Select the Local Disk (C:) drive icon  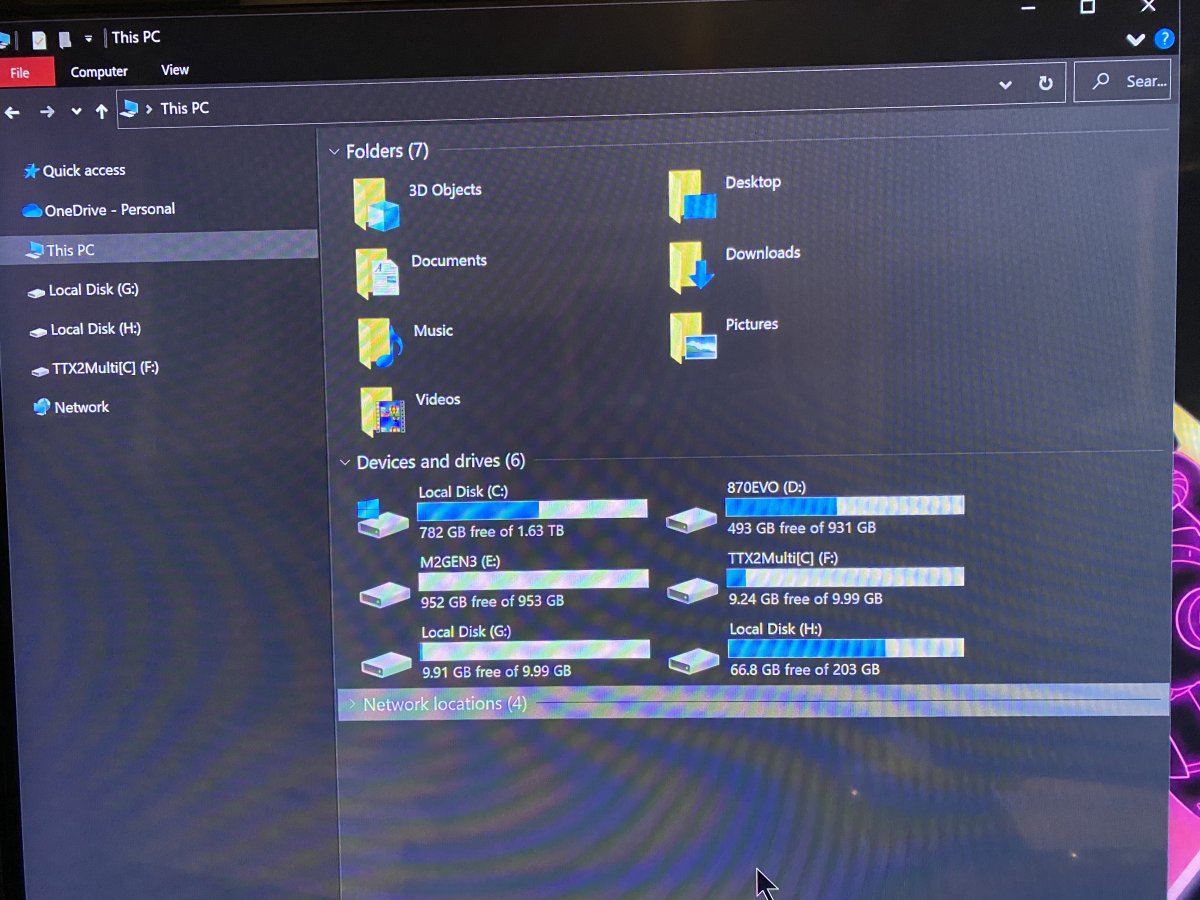coord(382,517)
